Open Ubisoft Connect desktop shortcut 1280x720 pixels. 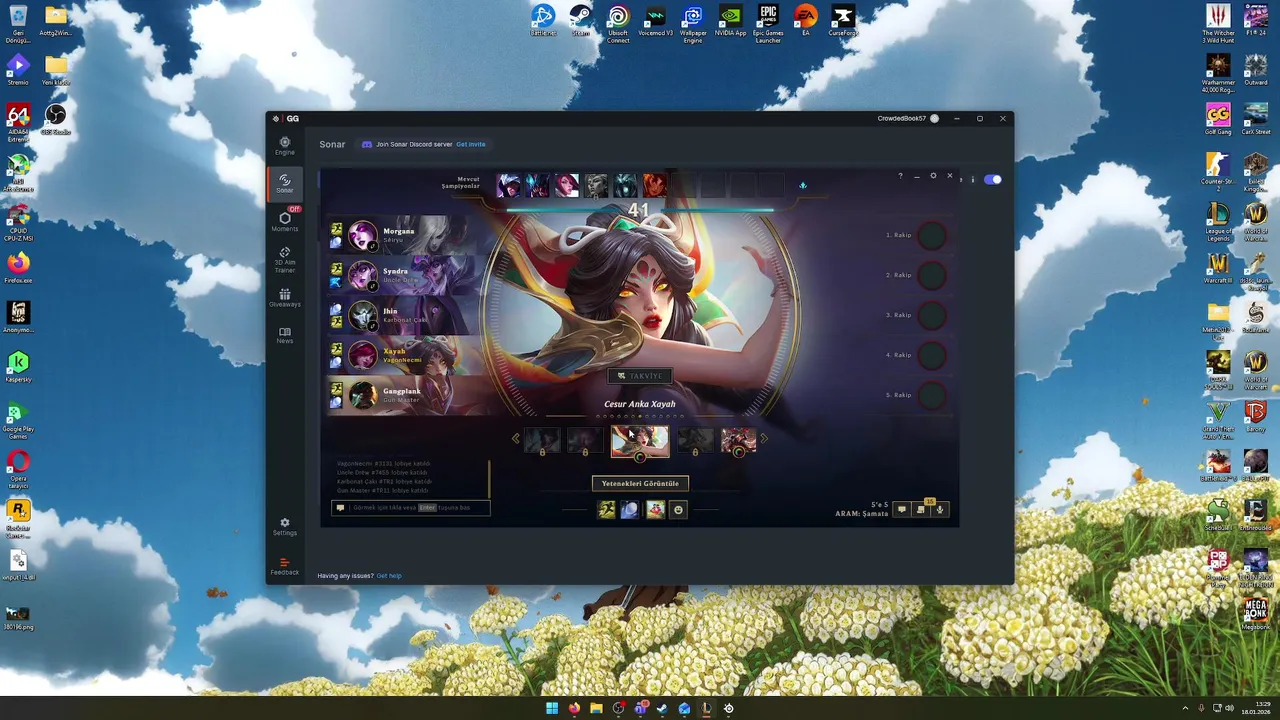tap(618, 23)
